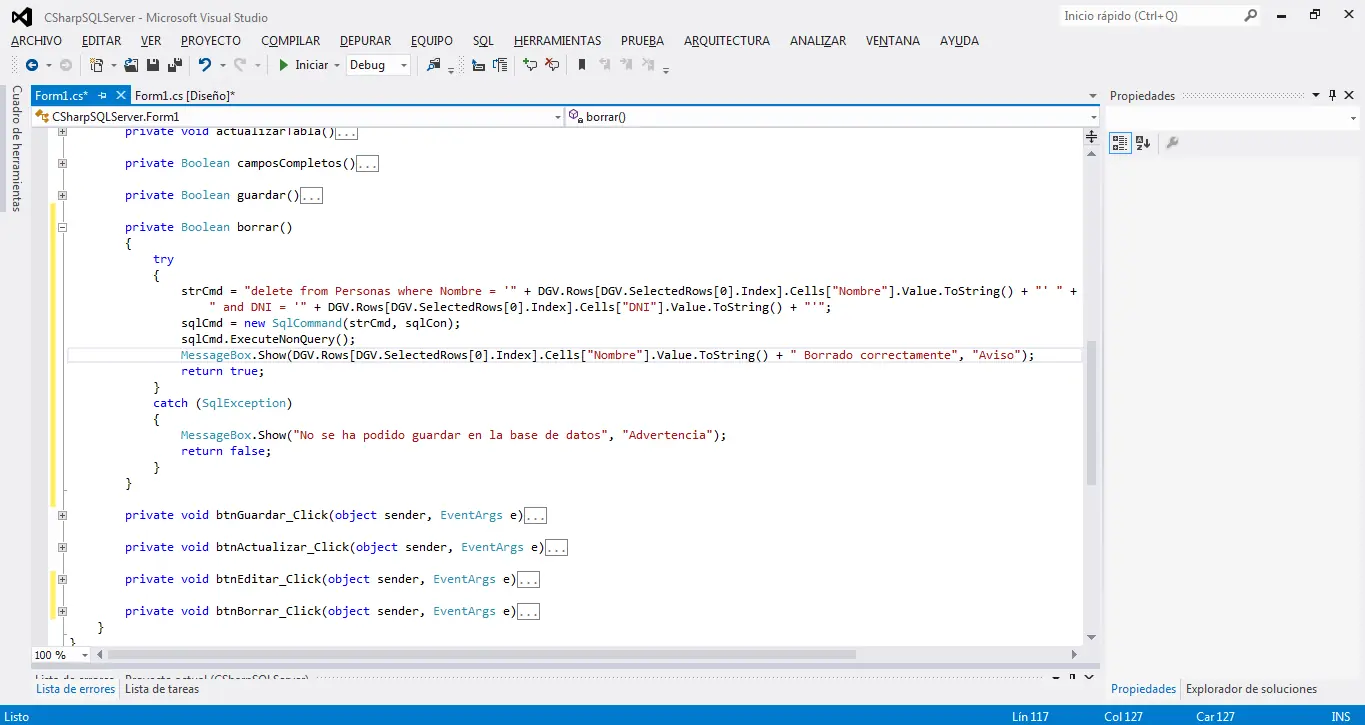This screenshot has width=1365, height=725.
Task: Open the borrar() member dropdown
Action: point(1093,117)
